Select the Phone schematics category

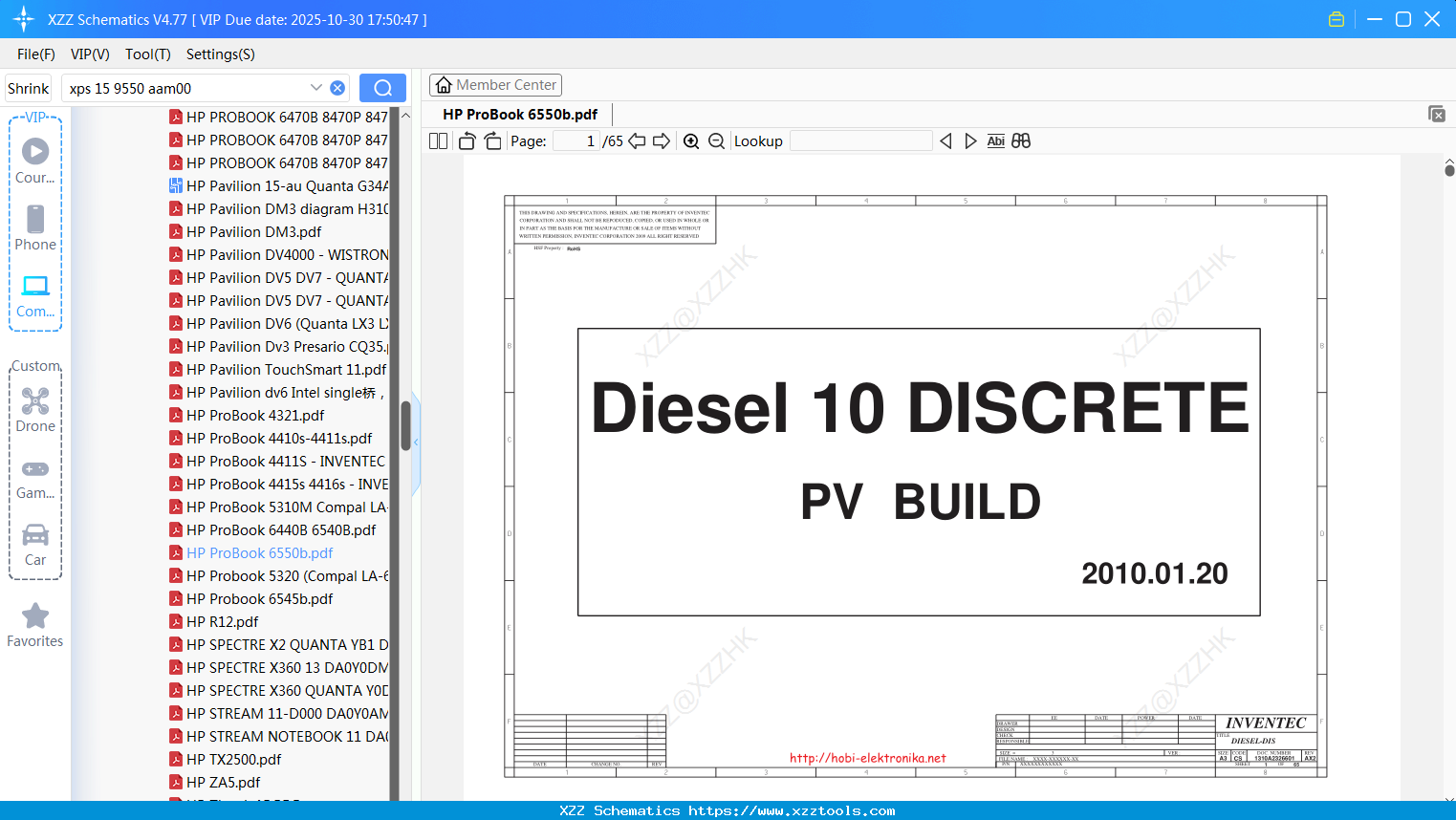pos(35,227)
